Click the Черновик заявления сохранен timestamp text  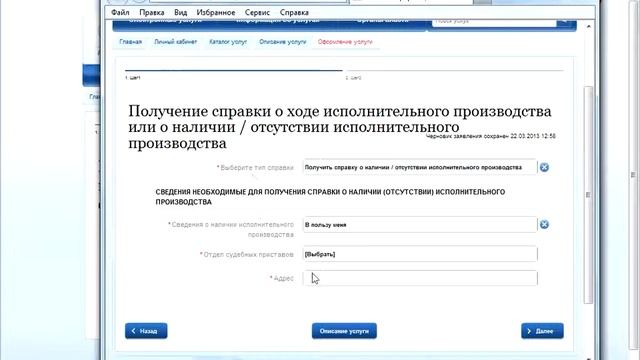click(491, 136)
